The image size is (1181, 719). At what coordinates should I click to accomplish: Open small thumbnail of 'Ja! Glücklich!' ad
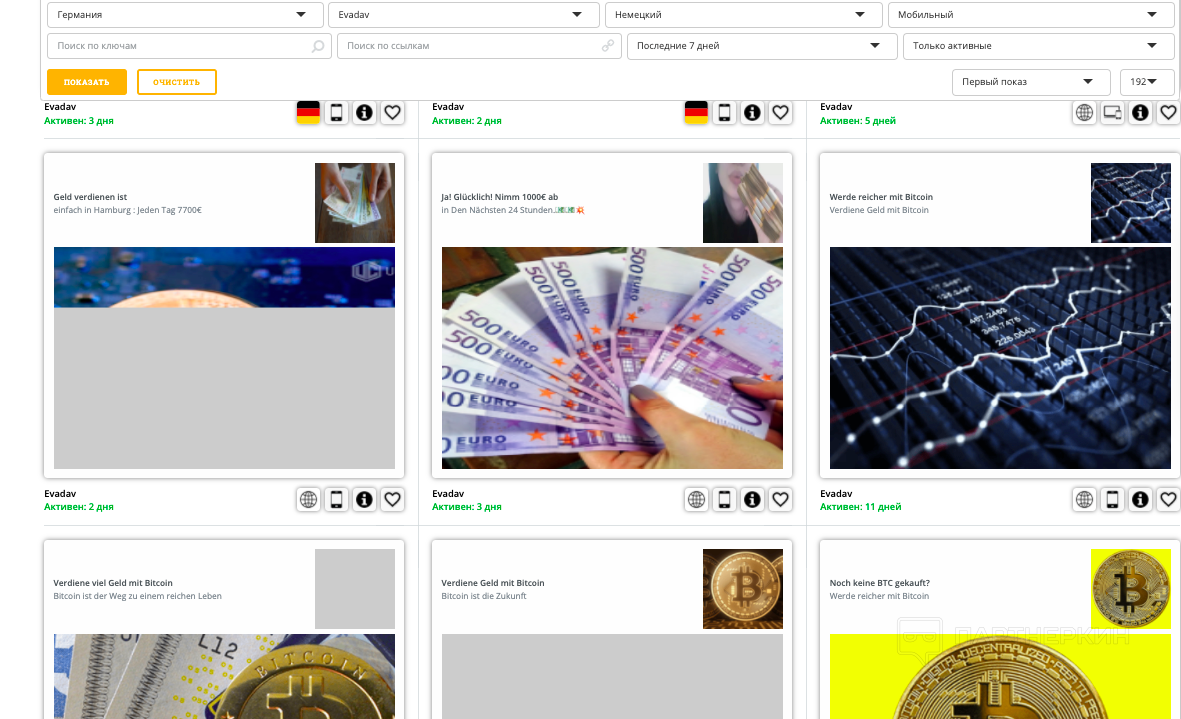point(743,203)
